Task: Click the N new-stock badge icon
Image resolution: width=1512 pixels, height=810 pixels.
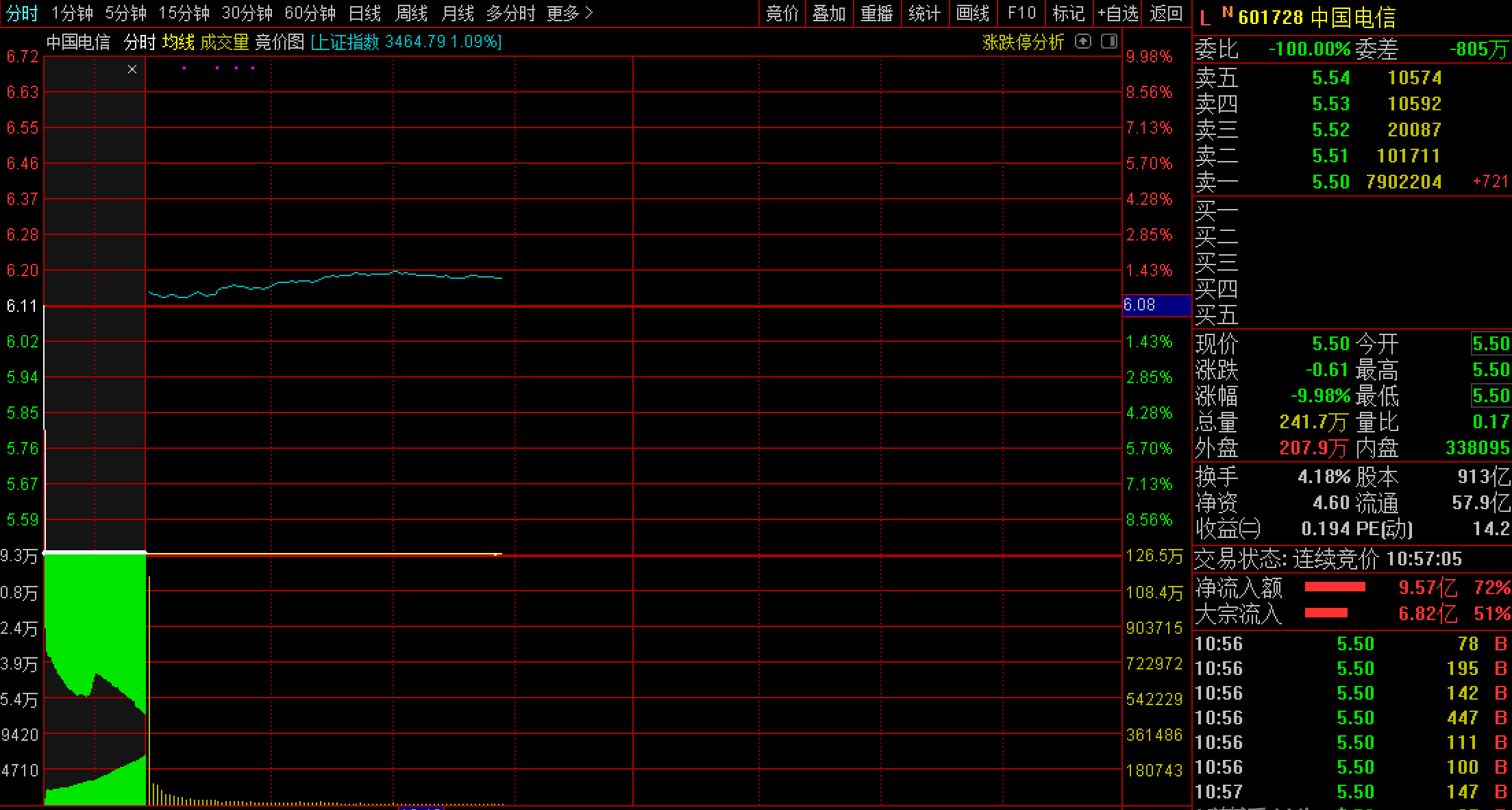Action: tap(1227, 13)
